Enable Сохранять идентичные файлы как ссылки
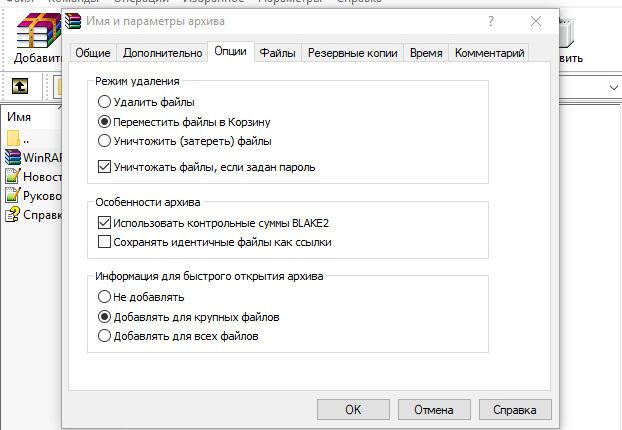 click(104, 242)
